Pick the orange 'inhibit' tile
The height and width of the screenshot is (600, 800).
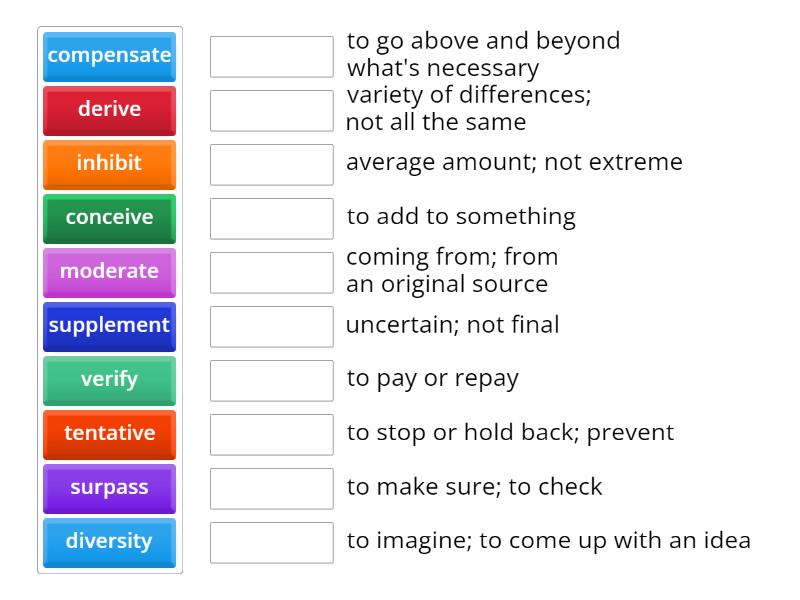109,164
